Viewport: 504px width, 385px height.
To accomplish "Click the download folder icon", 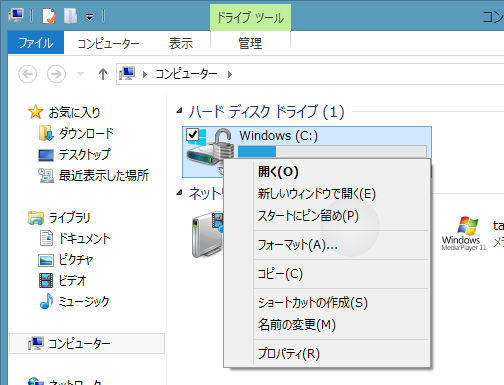I will pos(46,133).
